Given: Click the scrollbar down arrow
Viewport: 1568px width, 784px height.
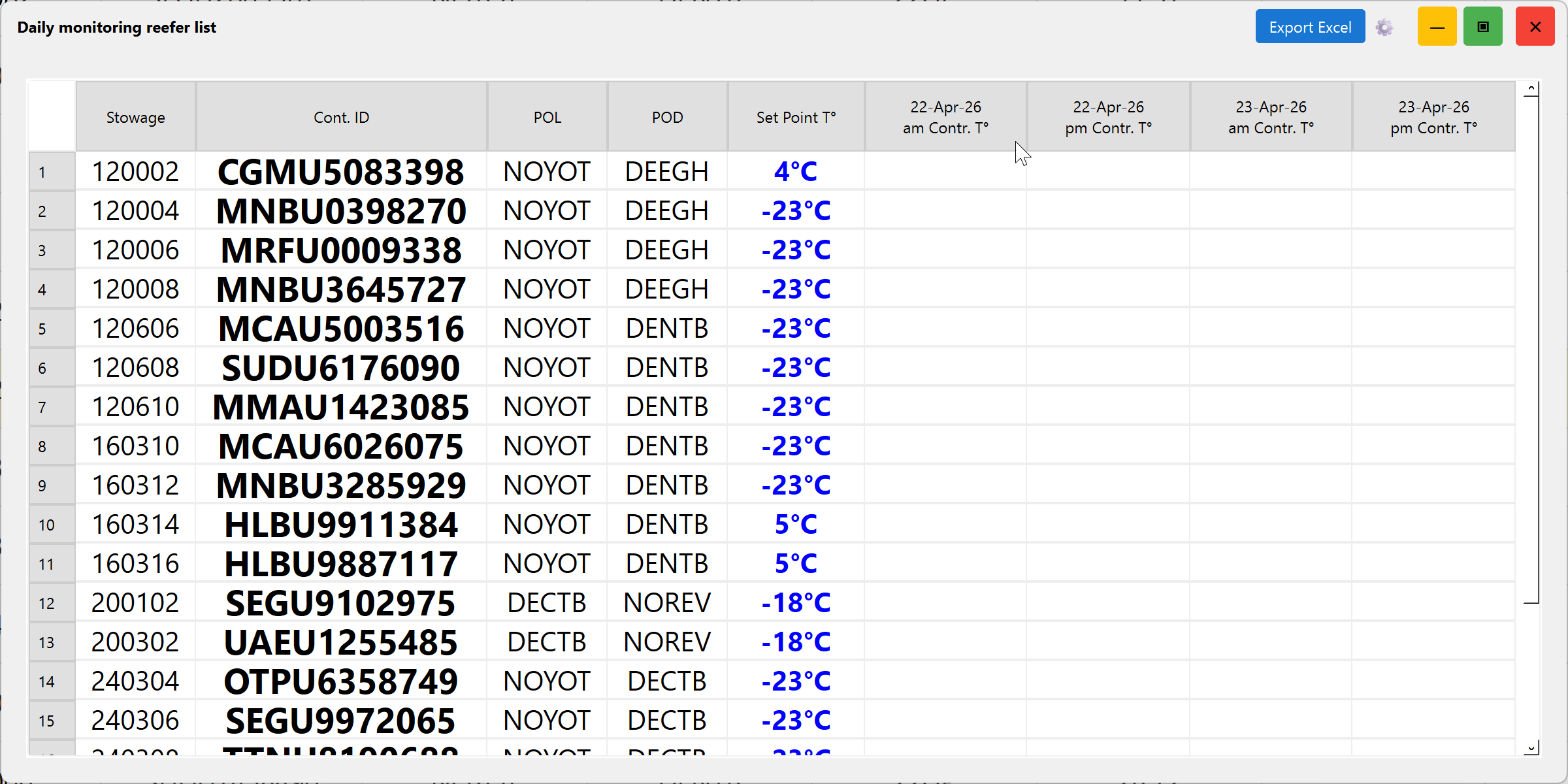Looking at the screenshot, I should (x=1531, y=748).
